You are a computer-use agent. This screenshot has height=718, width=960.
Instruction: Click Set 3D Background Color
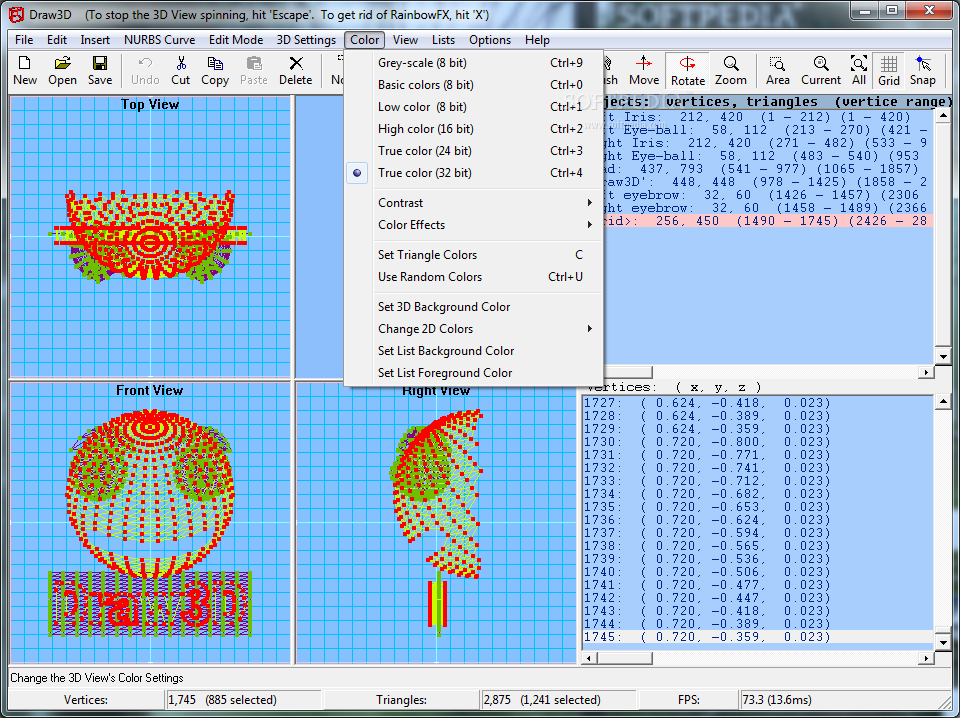(475, 307)
